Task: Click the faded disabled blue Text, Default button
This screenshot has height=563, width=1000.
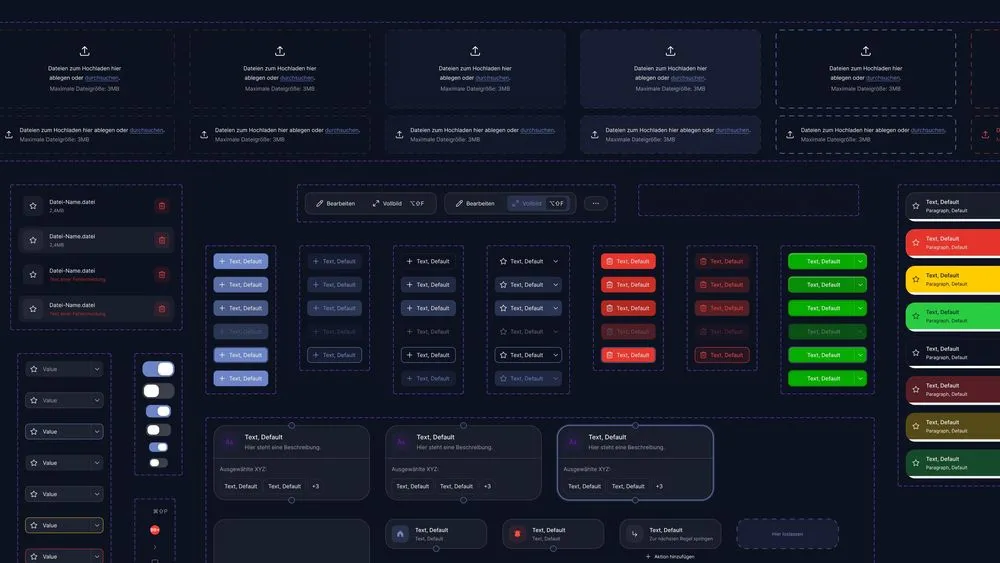Action: [x=240, y=332]
